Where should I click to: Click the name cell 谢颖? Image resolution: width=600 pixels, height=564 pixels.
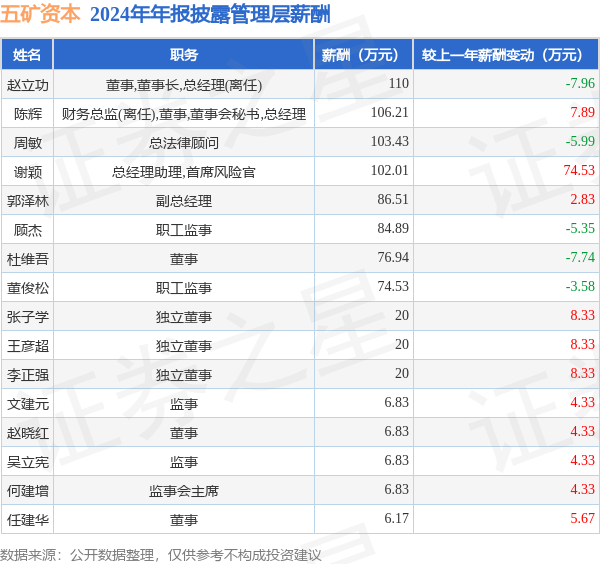click(28, 172)
